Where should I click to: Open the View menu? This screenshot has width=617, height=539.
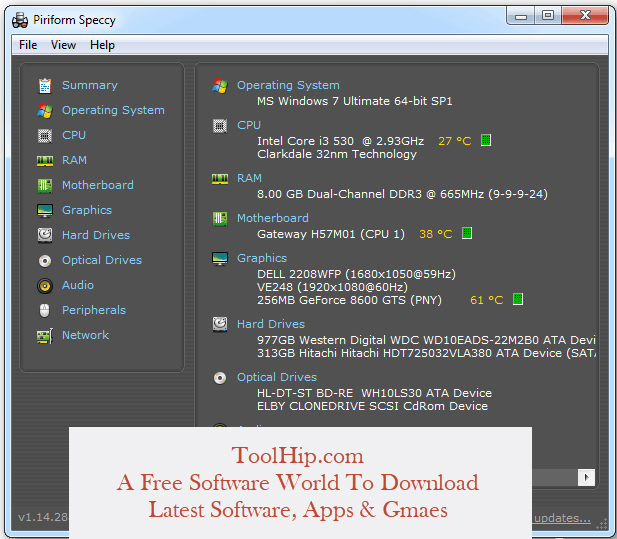(x=63, y=45)
